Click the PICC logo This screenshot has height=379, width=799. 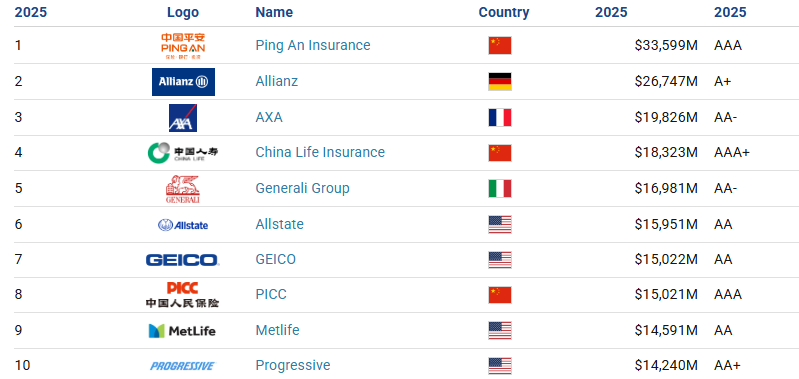182,295
